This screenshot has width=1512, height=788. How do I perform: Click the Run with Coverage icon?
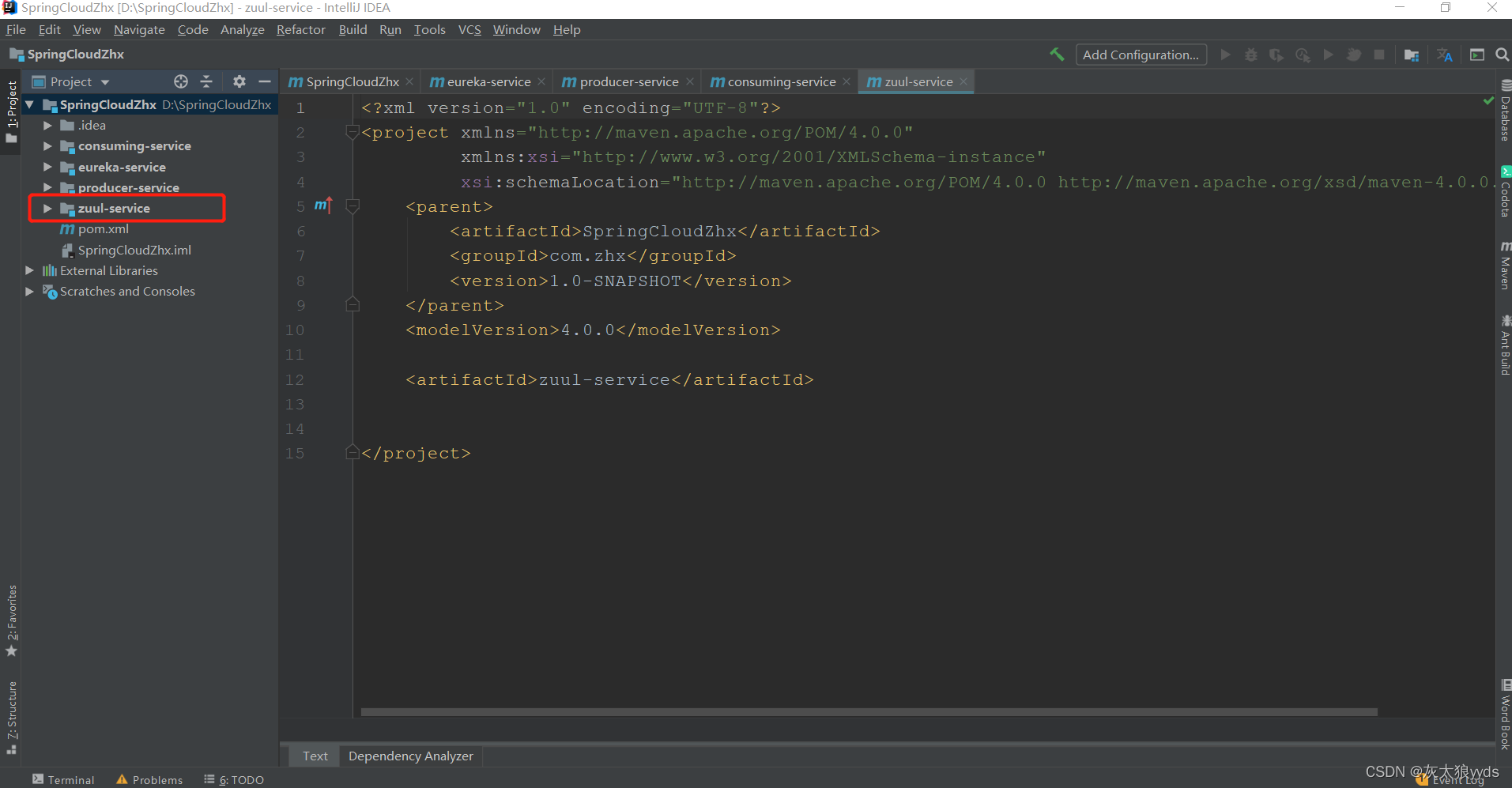pos(1276,55)
